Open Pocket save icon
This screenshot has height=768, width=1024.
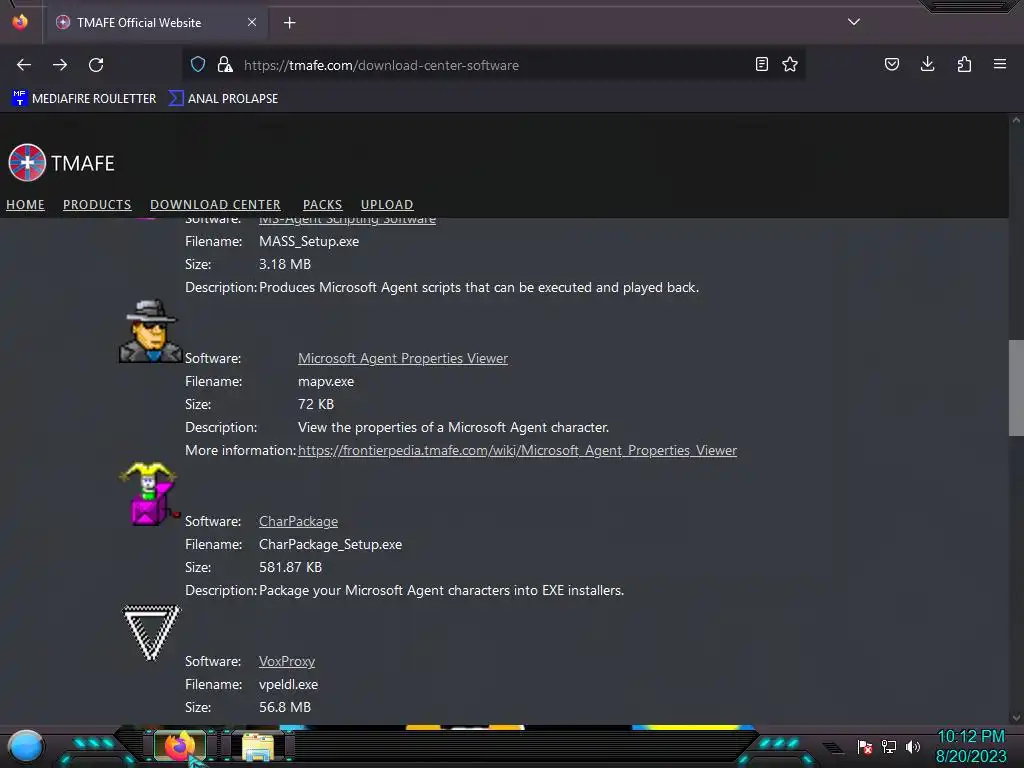[x=891, y=64]
